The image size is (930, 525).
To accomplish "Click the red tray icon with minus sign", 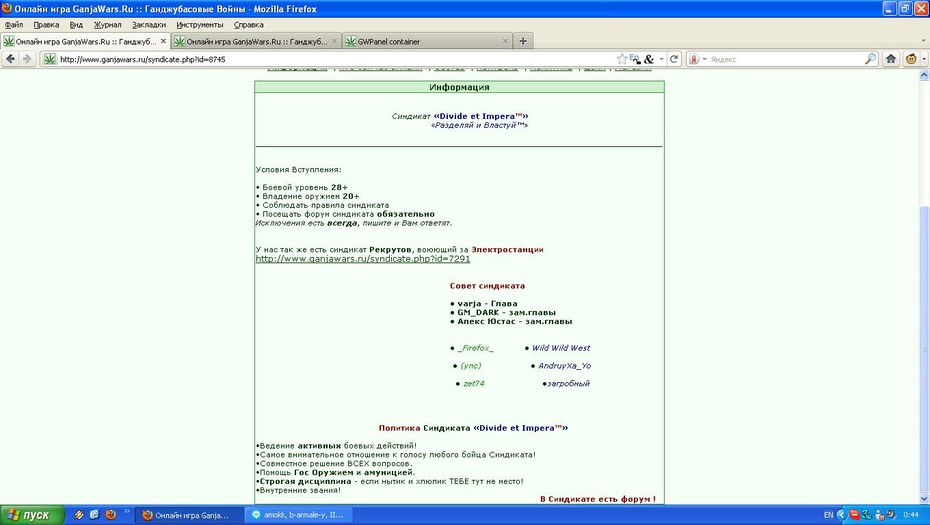I will coord(854,515).
